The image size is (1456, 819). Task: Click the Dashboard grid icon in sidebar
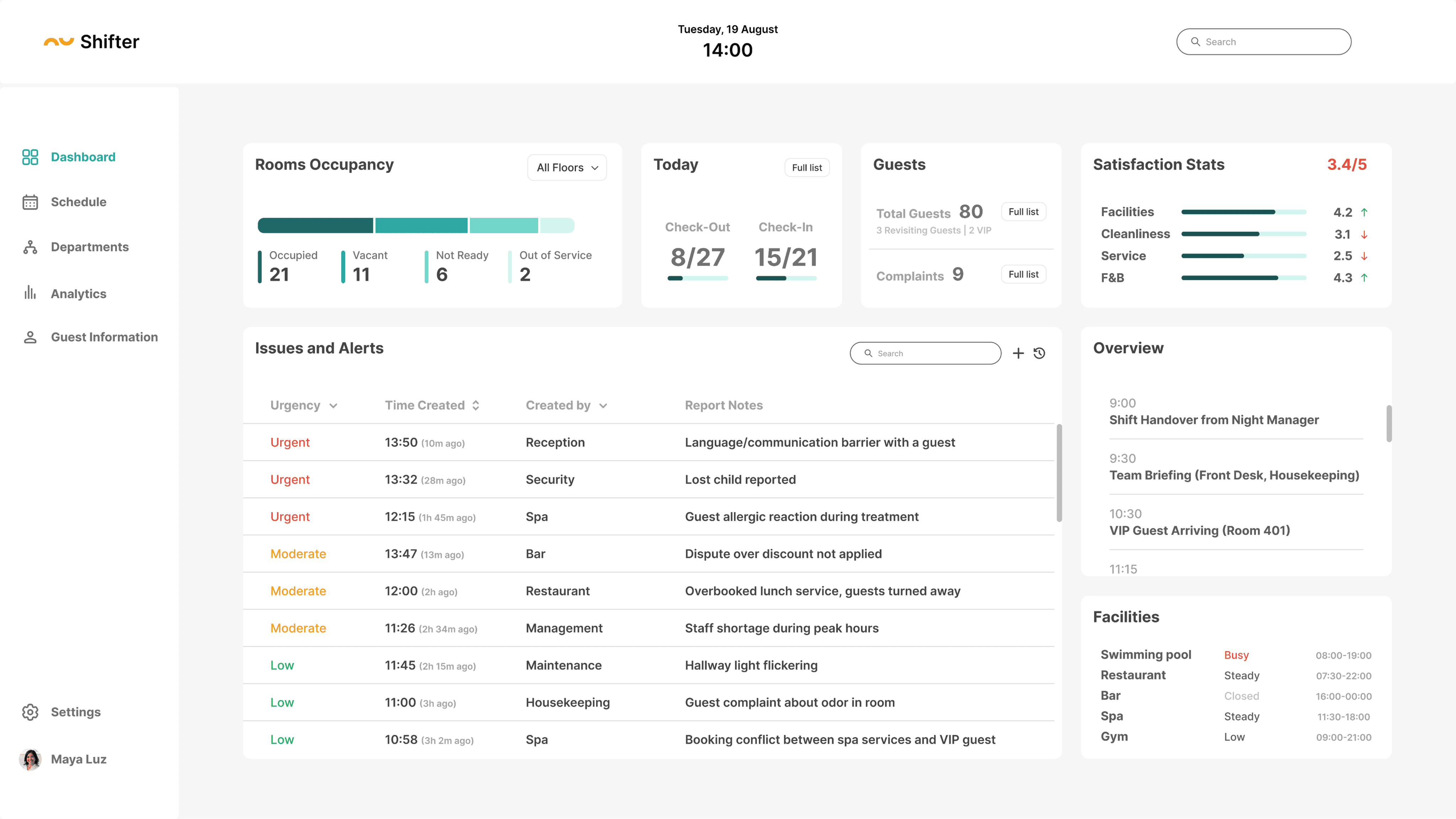tap(30, 157)
